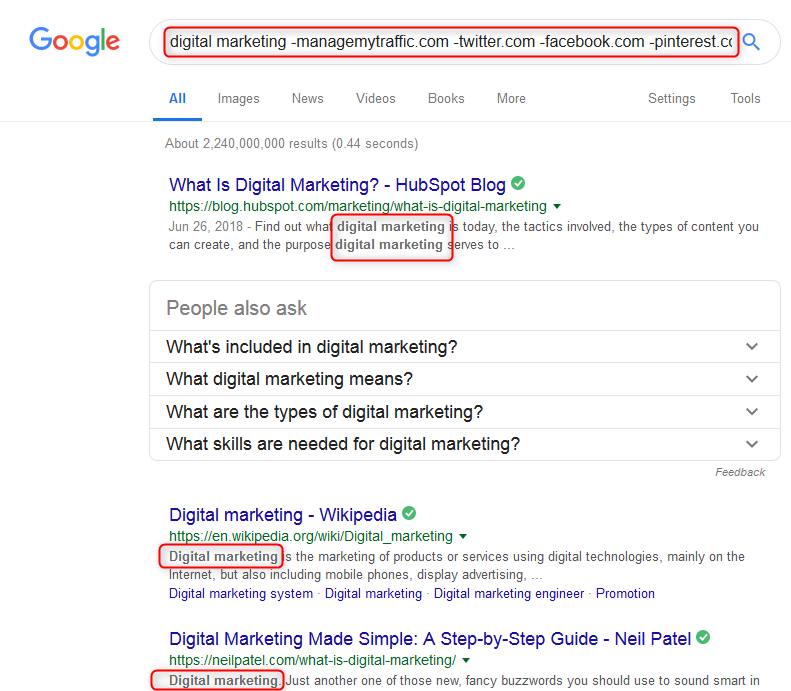Open the search Settings menu

pyautogui.click(x=671, y=98)
